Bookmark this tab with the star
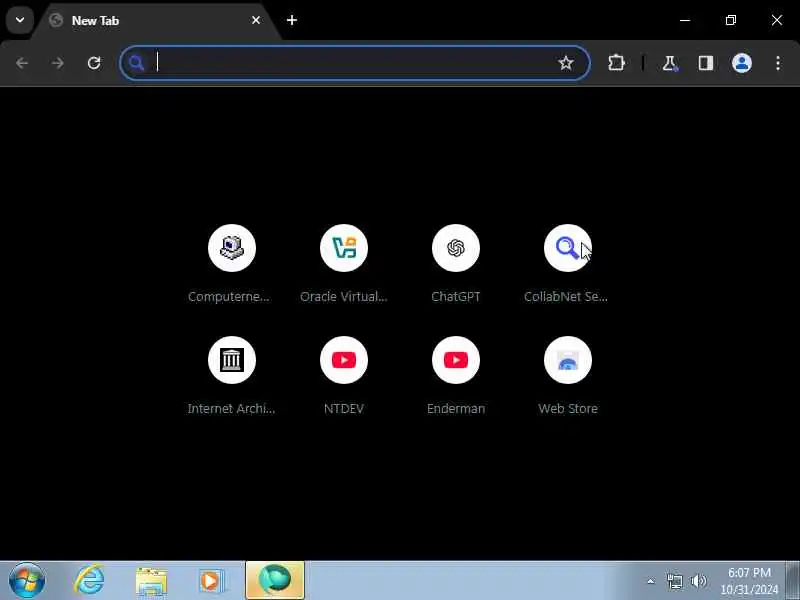 (x=566, y=63)
